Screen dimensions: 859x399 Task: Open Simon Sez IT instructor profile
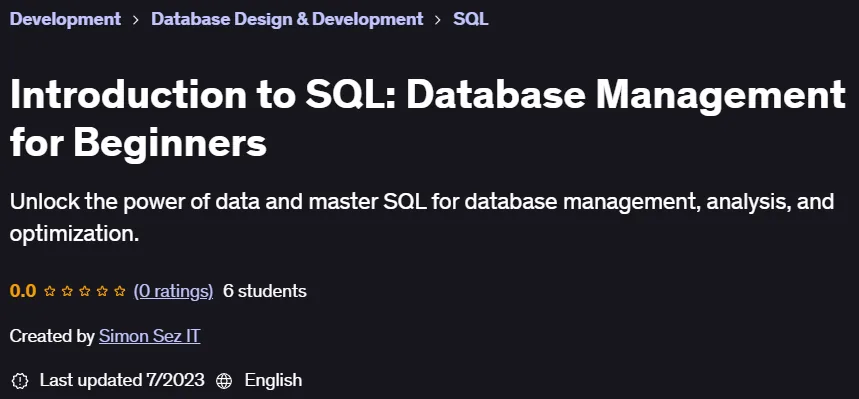(150, 336)
